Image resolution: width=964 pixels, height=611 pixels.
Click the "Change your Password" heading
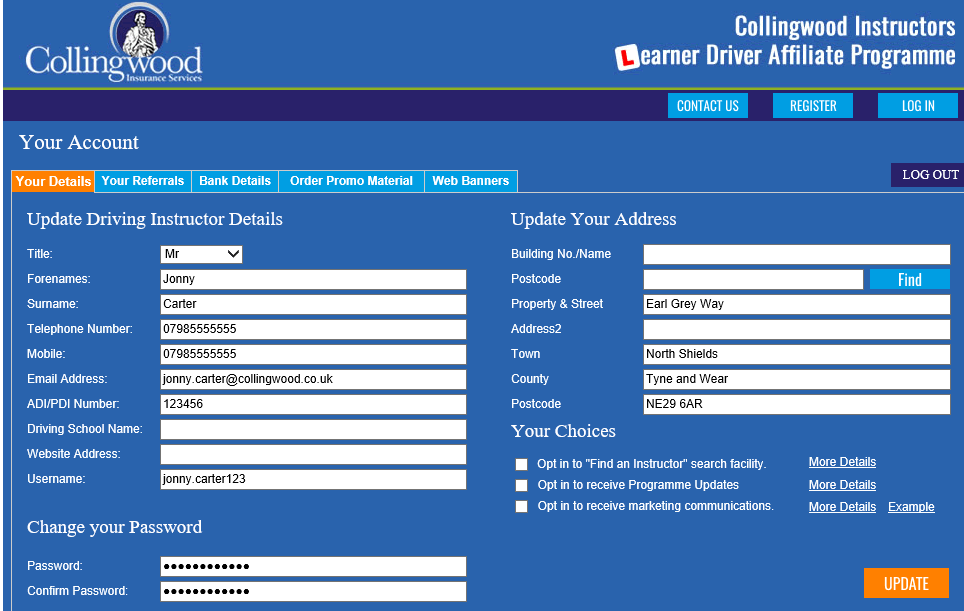click(114, 527)
